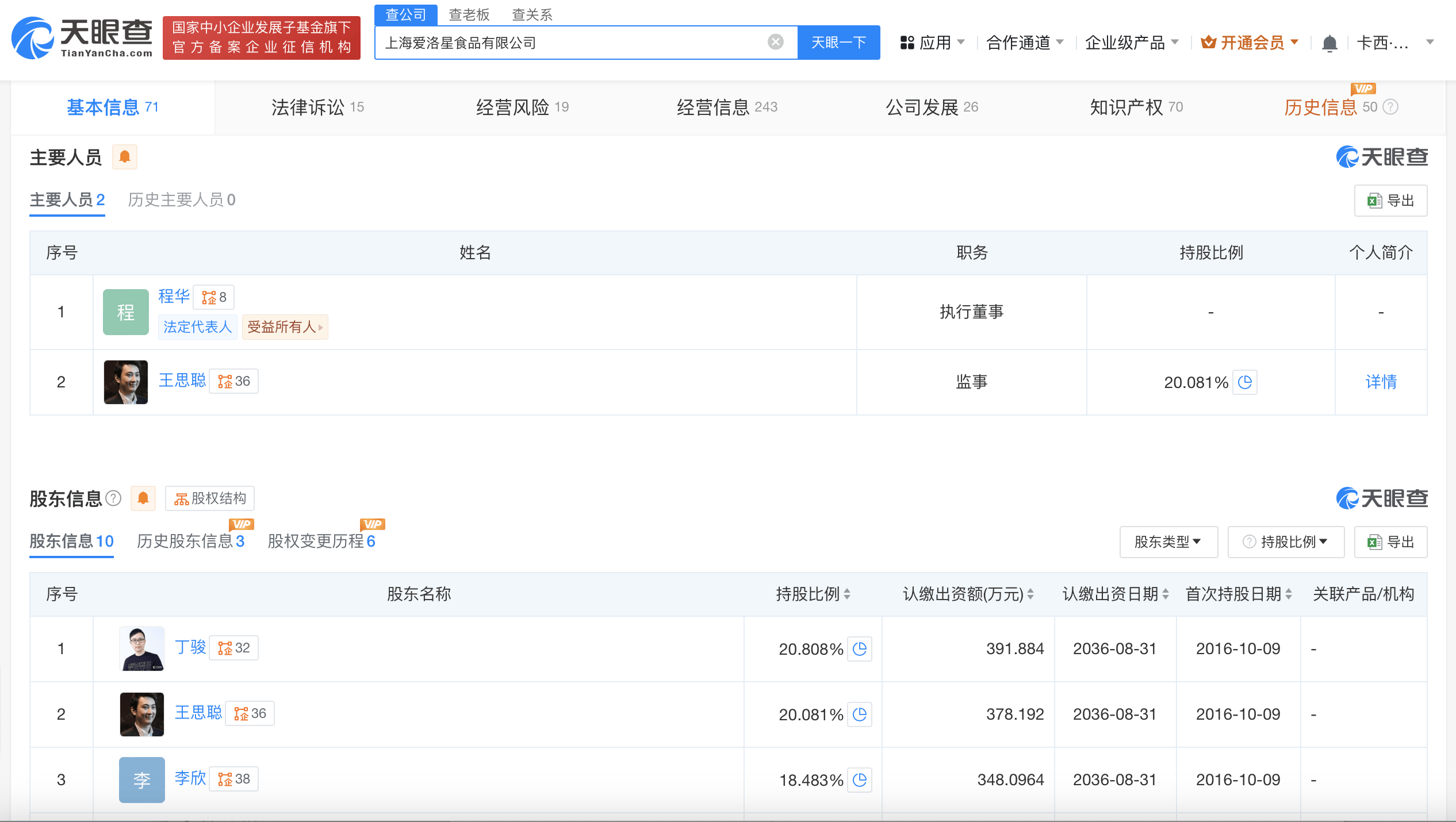Viewport: 1456px width, 822px height.
Task: Sort by 持股比例 column arrows
Action: point(847,594)
